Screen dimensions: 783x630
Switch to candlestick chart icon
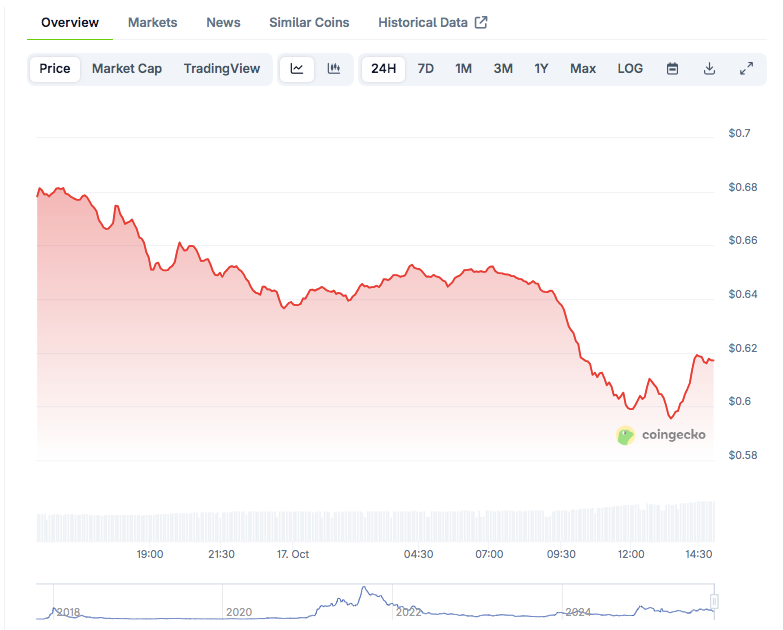tap(334, 69)
